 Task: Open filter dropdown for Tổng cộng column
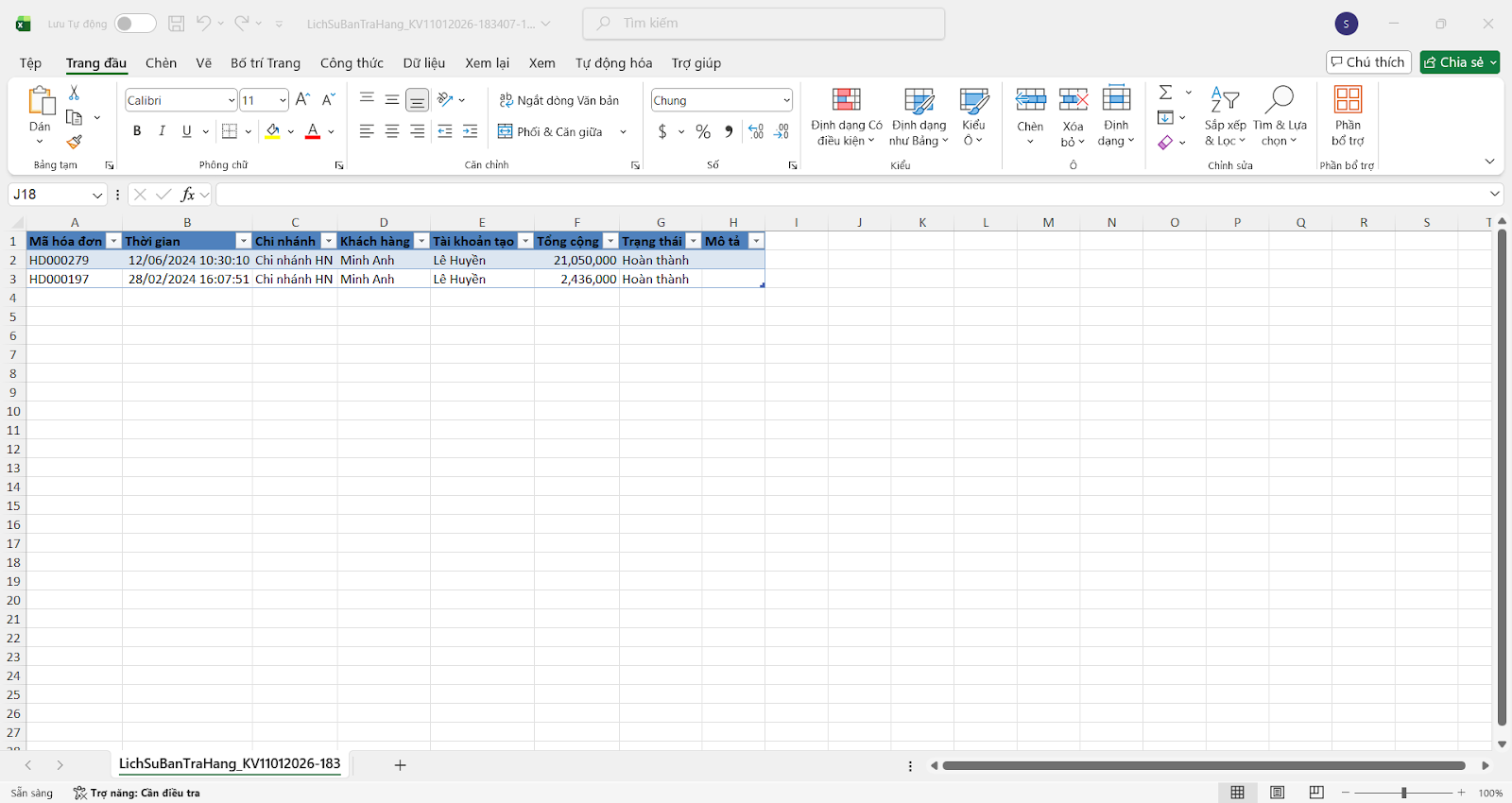pyautogui.click(x=610, y=241)
